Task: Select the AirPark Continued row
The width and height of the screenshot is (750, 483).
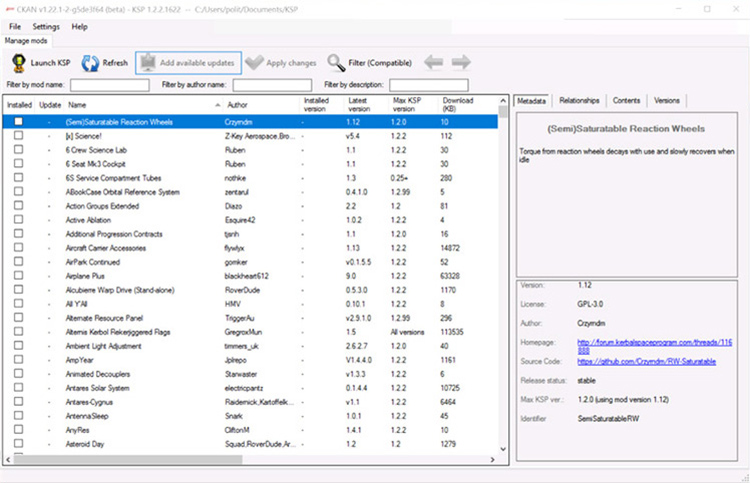Action: pos(250,262)
